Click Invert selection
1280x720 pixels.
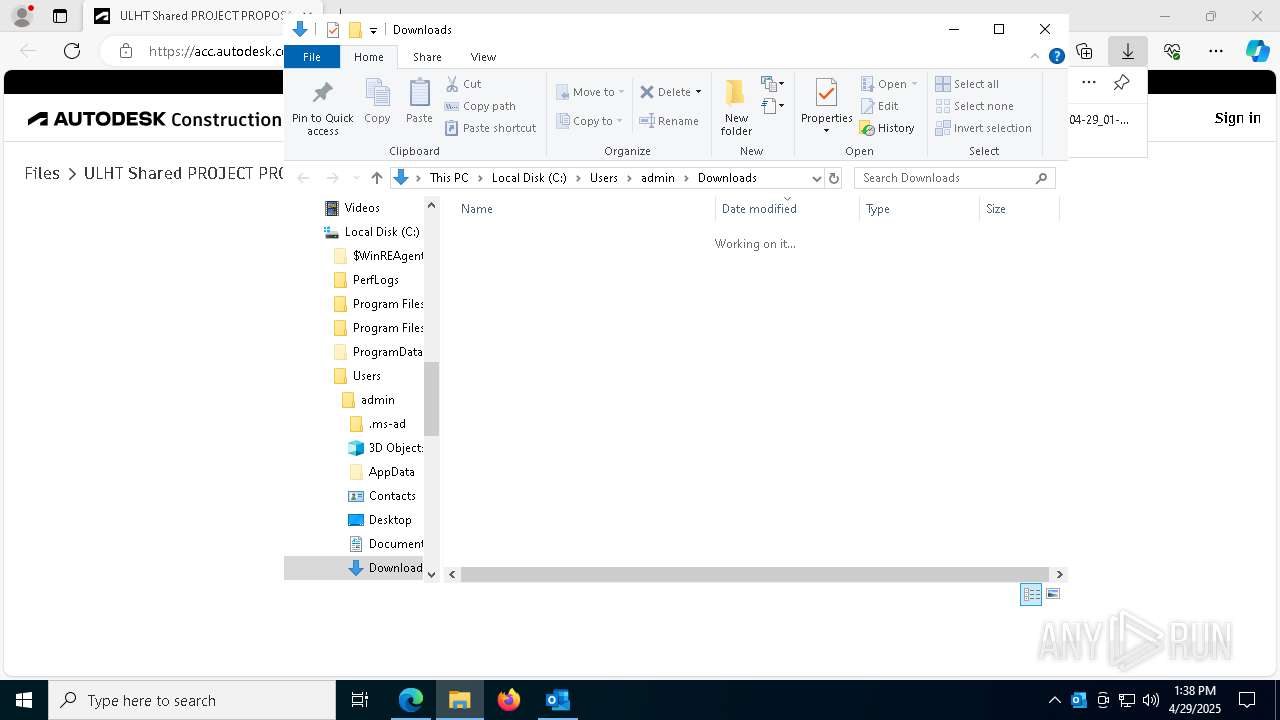pyautogui.click(x=984, y=128)
